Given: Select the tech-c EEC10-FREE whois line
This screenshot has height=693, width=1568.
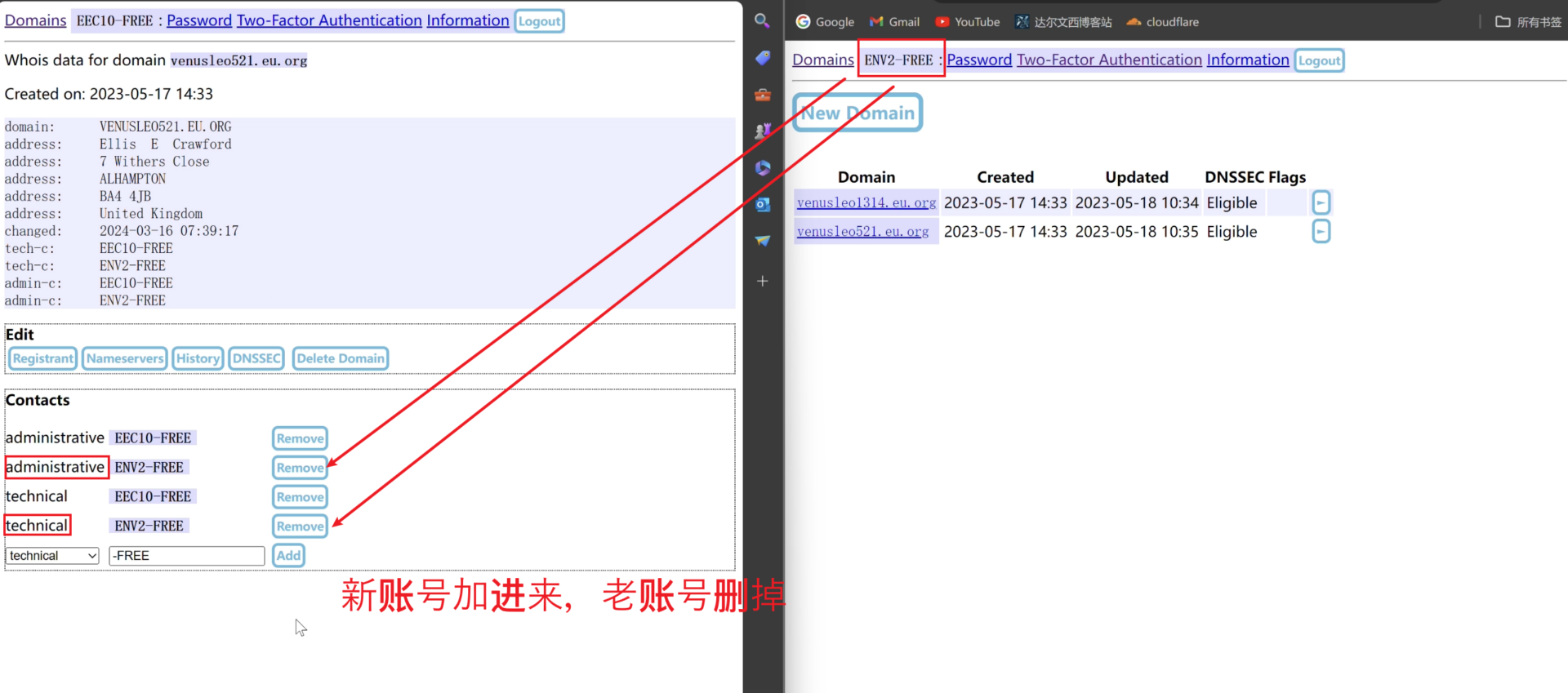Looking at the screenshot, I should tap(89, 248).
